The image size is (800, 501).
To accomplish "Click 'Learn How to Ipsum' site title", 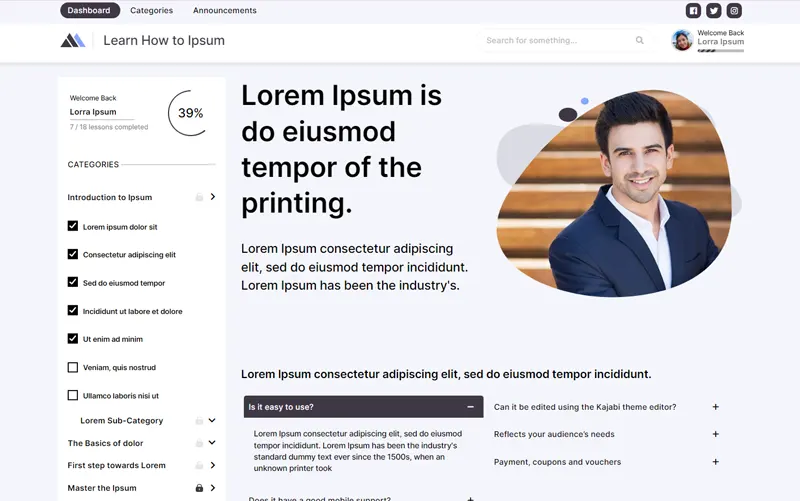I will tap(164, 40).
